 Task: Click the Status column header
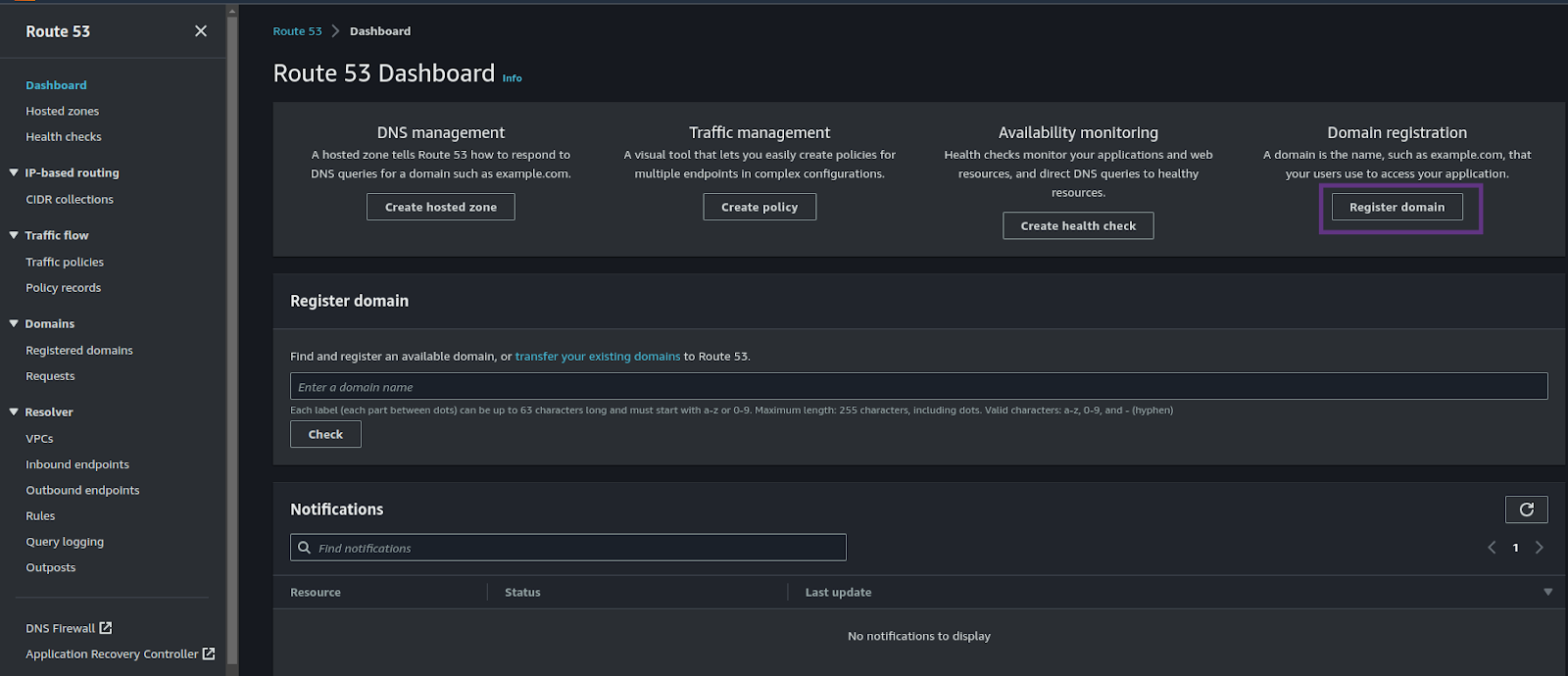tap(522, 592)
